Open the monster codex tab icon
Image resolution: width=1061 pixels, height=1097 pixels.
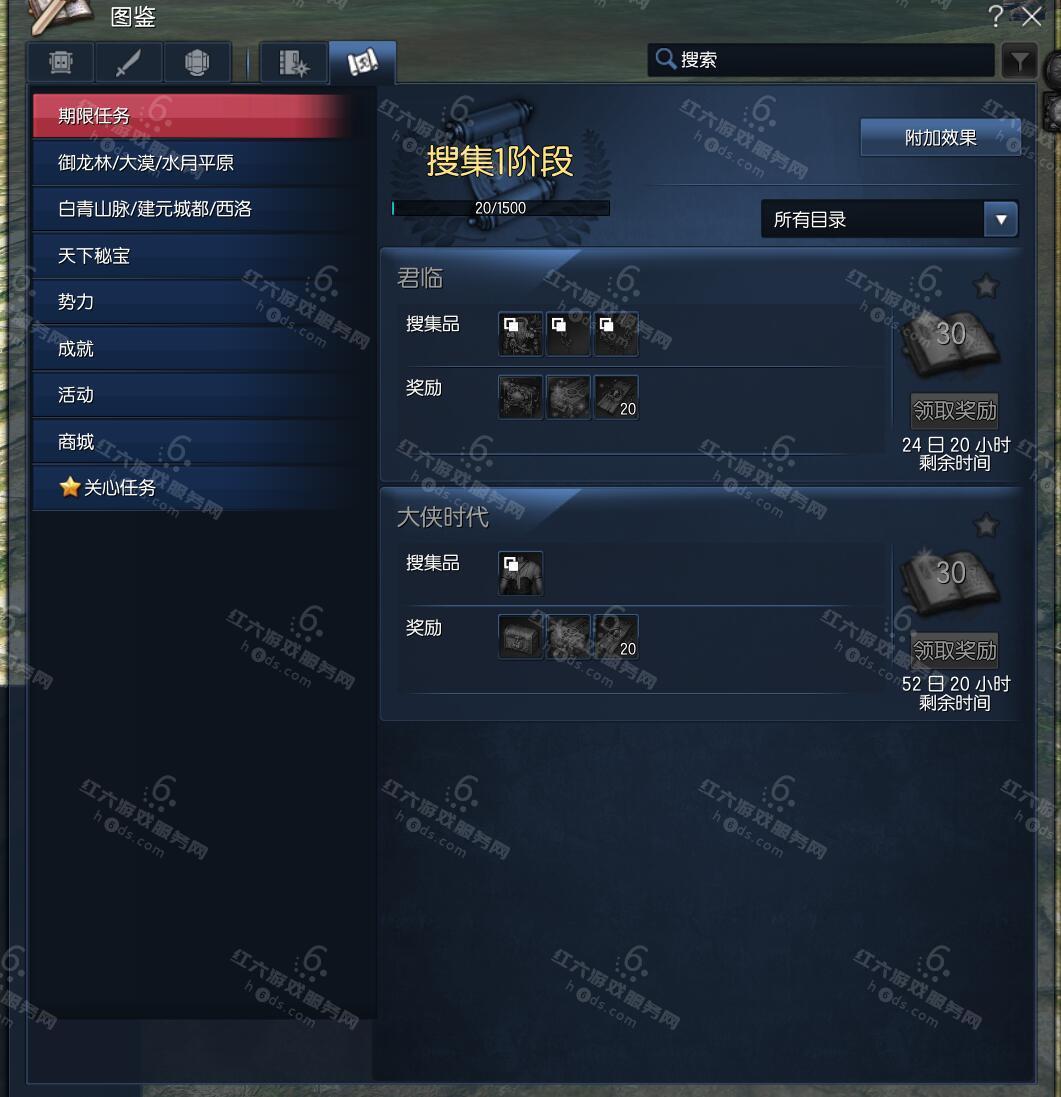coord(61,62)
